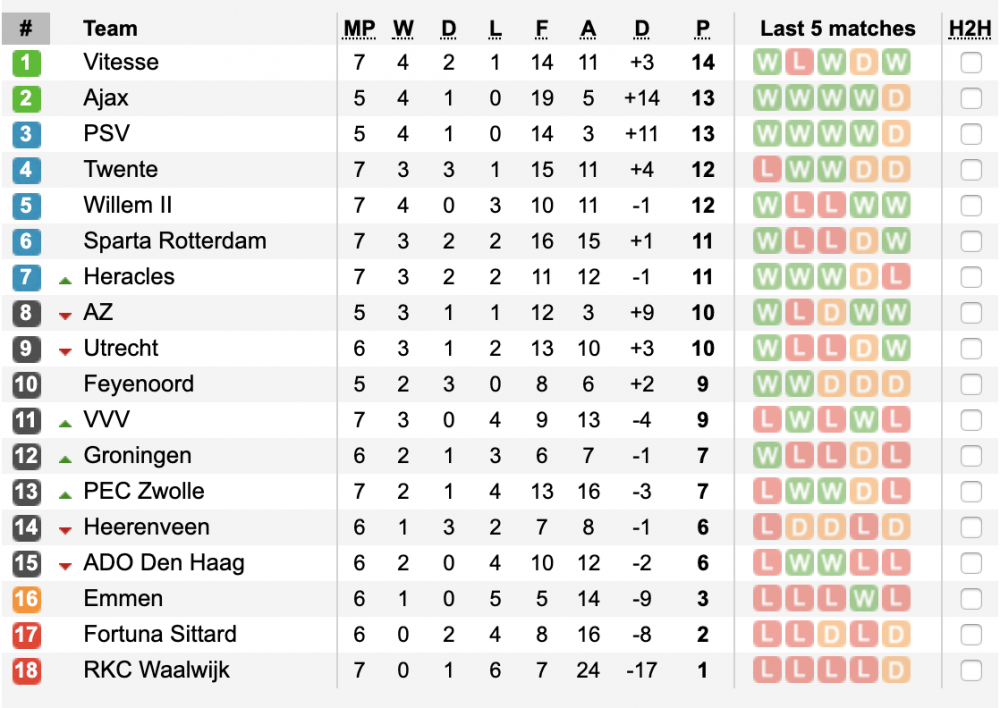Click Feyenoord's first win badge in form column

point(766,384)
